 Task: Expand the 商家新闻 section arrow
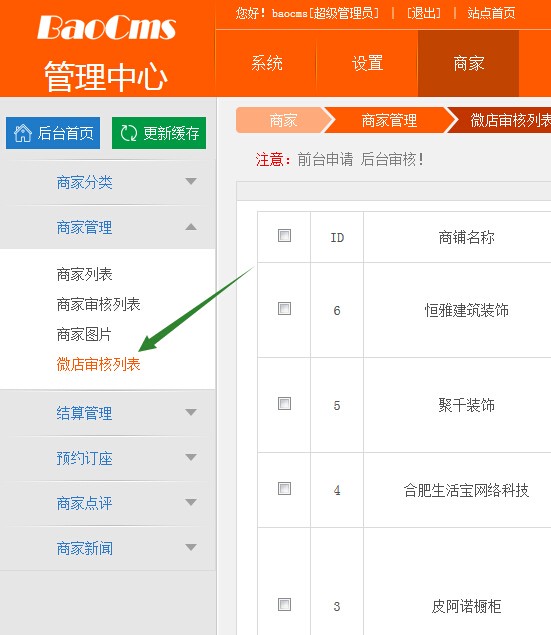[x=191, y=547]
